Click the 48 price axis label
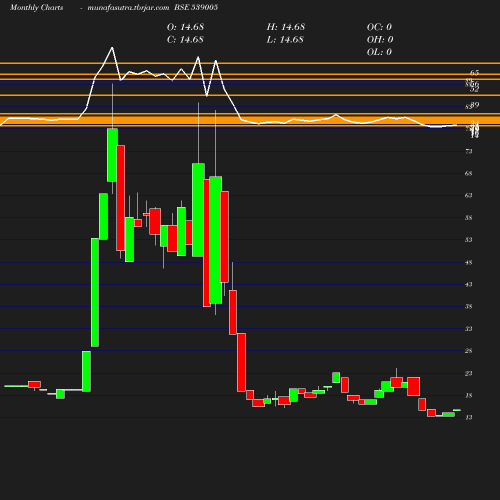 469,263
